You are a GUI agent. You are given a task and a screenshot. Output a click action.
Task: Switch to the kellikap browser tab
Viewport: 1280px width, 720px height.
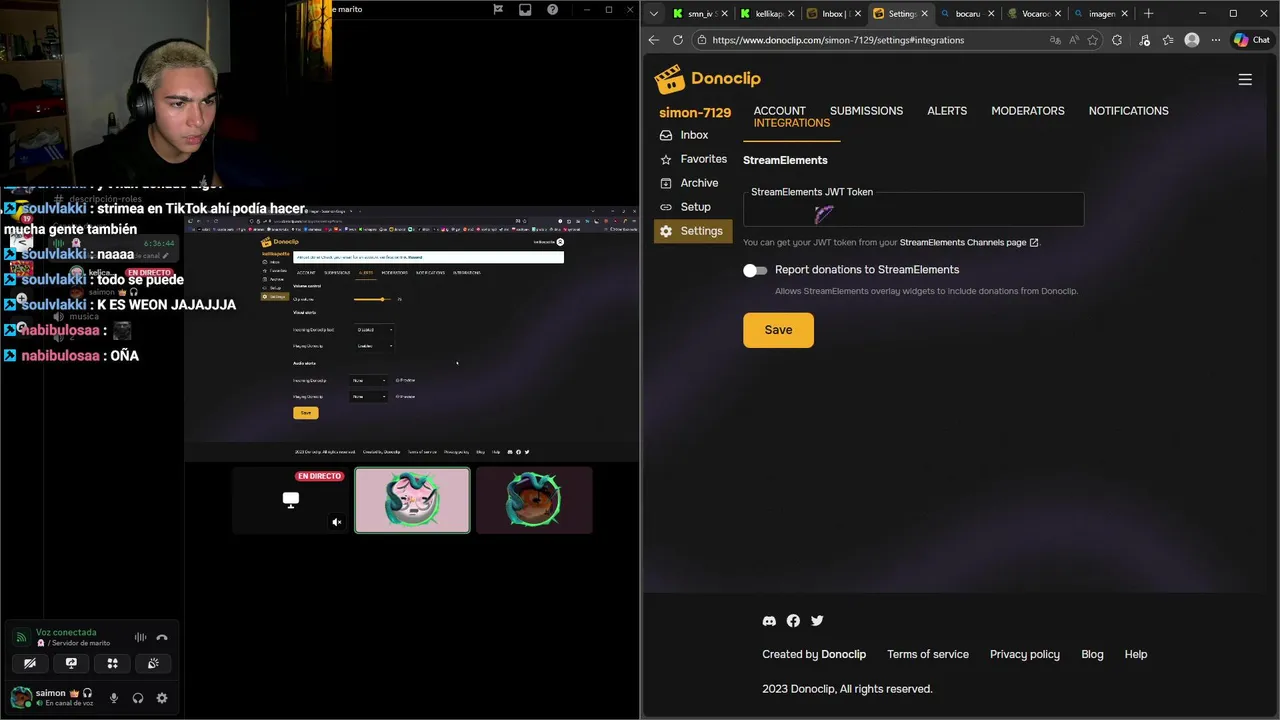click(x=767, y=14)
